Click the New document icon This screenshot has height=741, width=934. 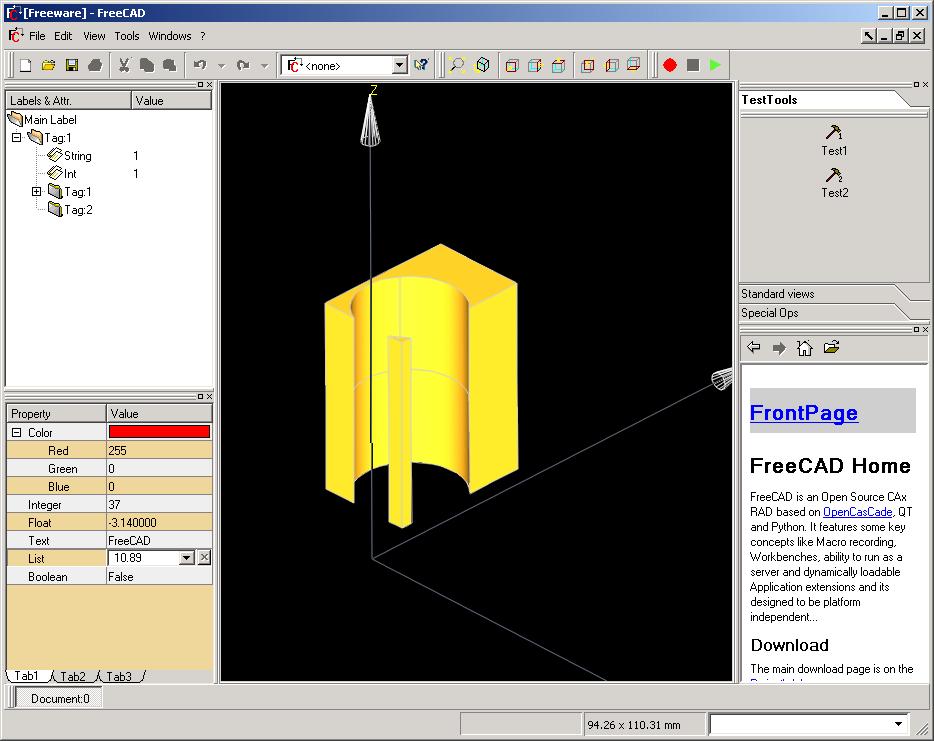tap(26, 65)
